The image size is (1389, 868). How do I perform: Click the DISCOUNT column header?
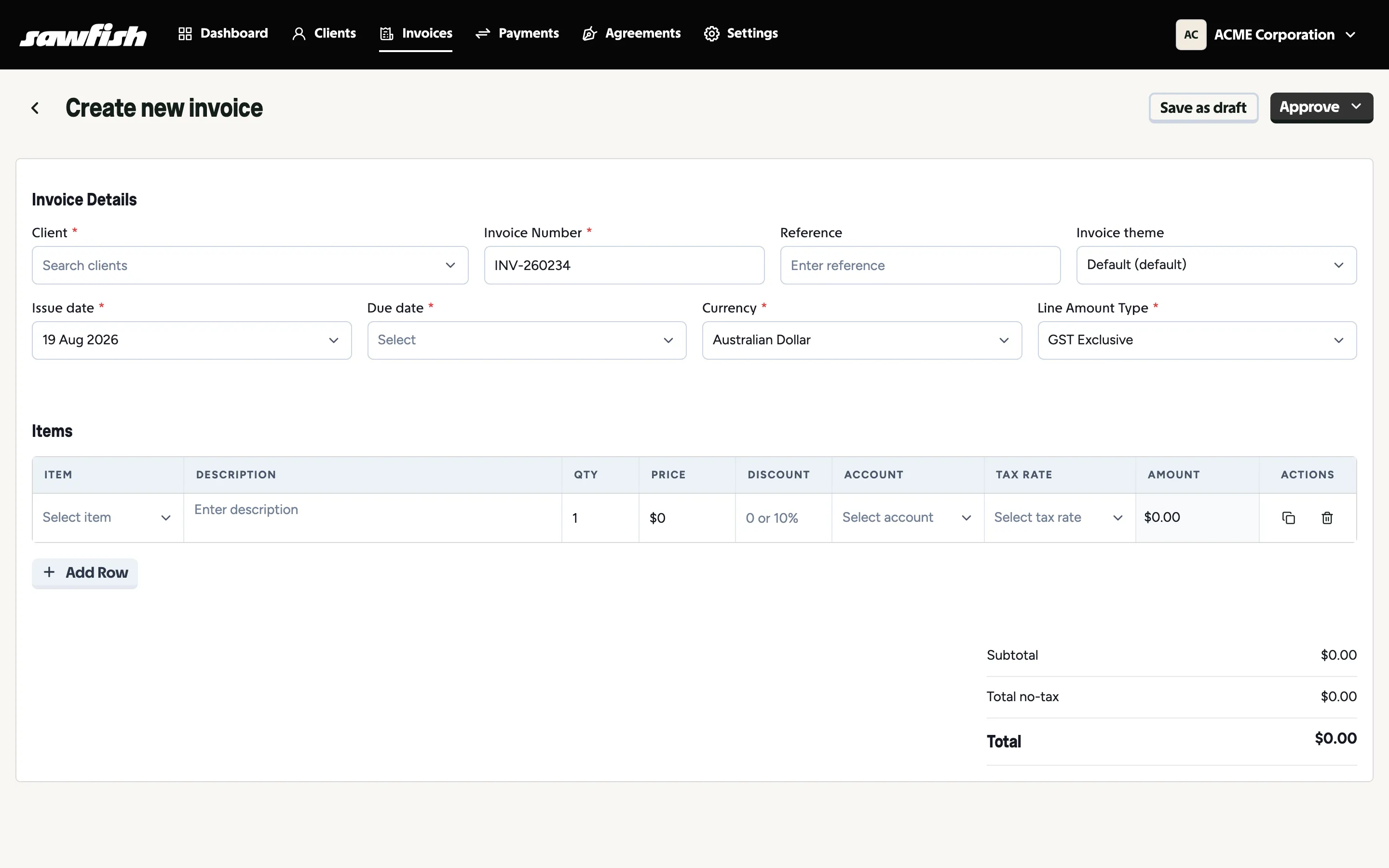tap(779, 475)
